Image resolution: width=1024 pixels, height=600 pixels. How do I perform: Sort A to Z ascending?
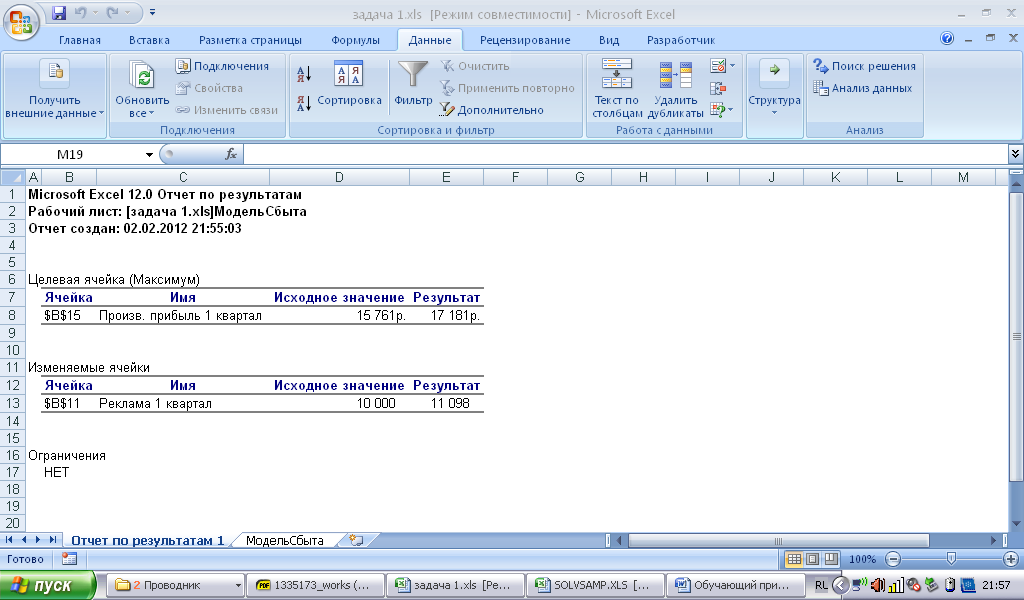point(304,73)
